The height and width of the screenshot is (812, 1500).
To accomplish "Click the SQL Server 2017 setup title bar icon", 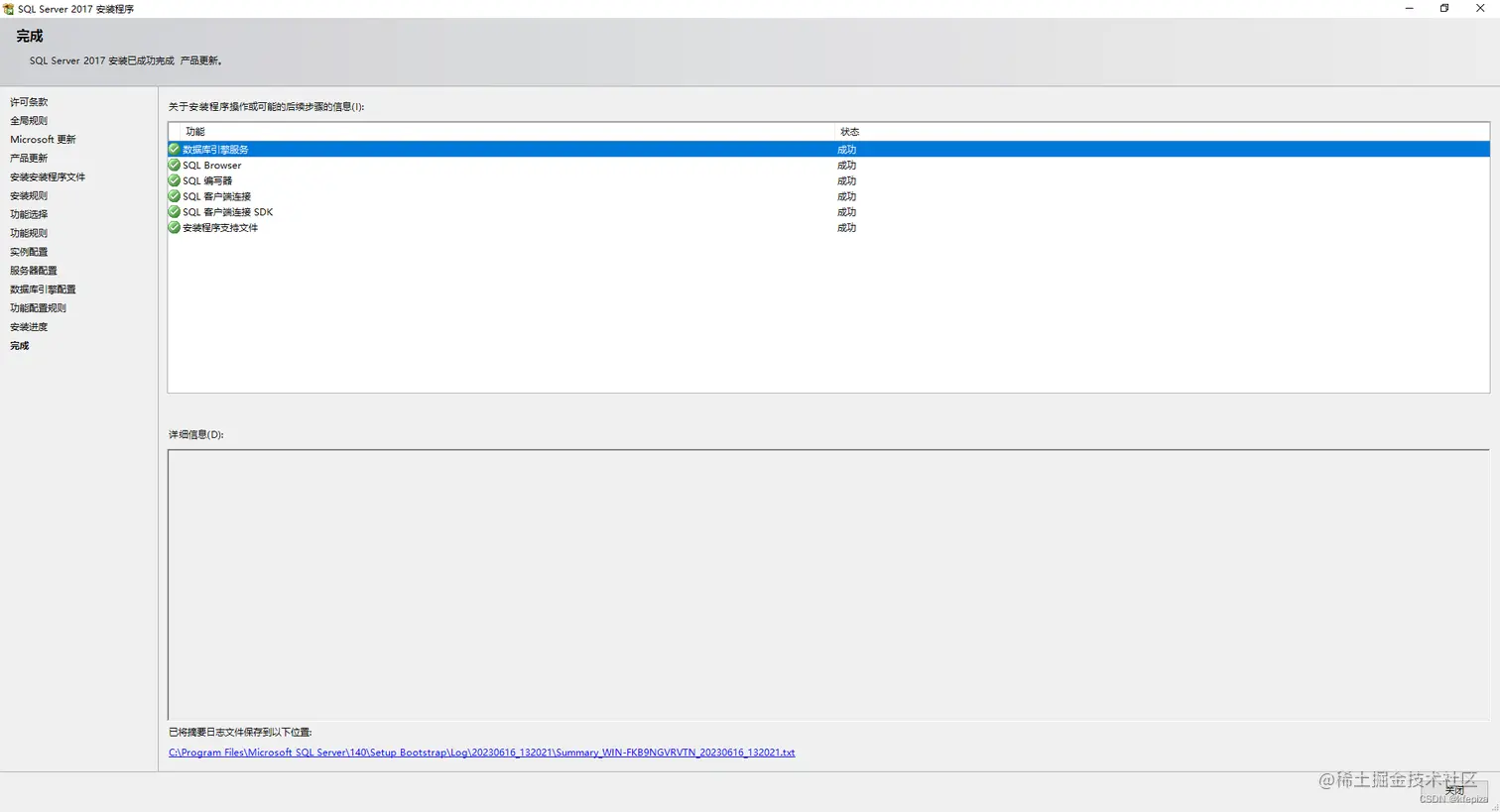I will (8, 9).
